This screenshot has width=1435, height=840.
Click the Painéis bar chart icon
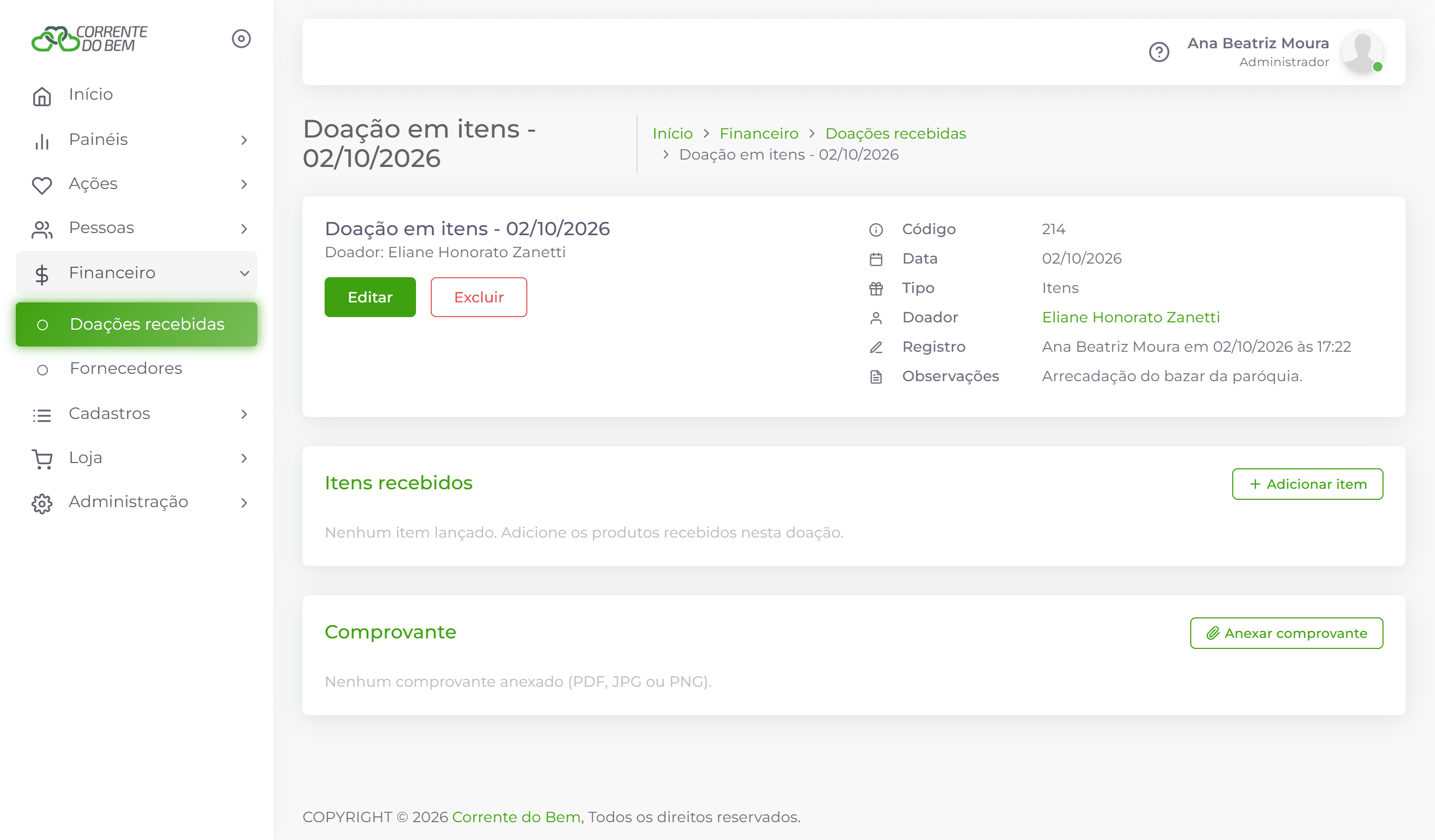41,141
